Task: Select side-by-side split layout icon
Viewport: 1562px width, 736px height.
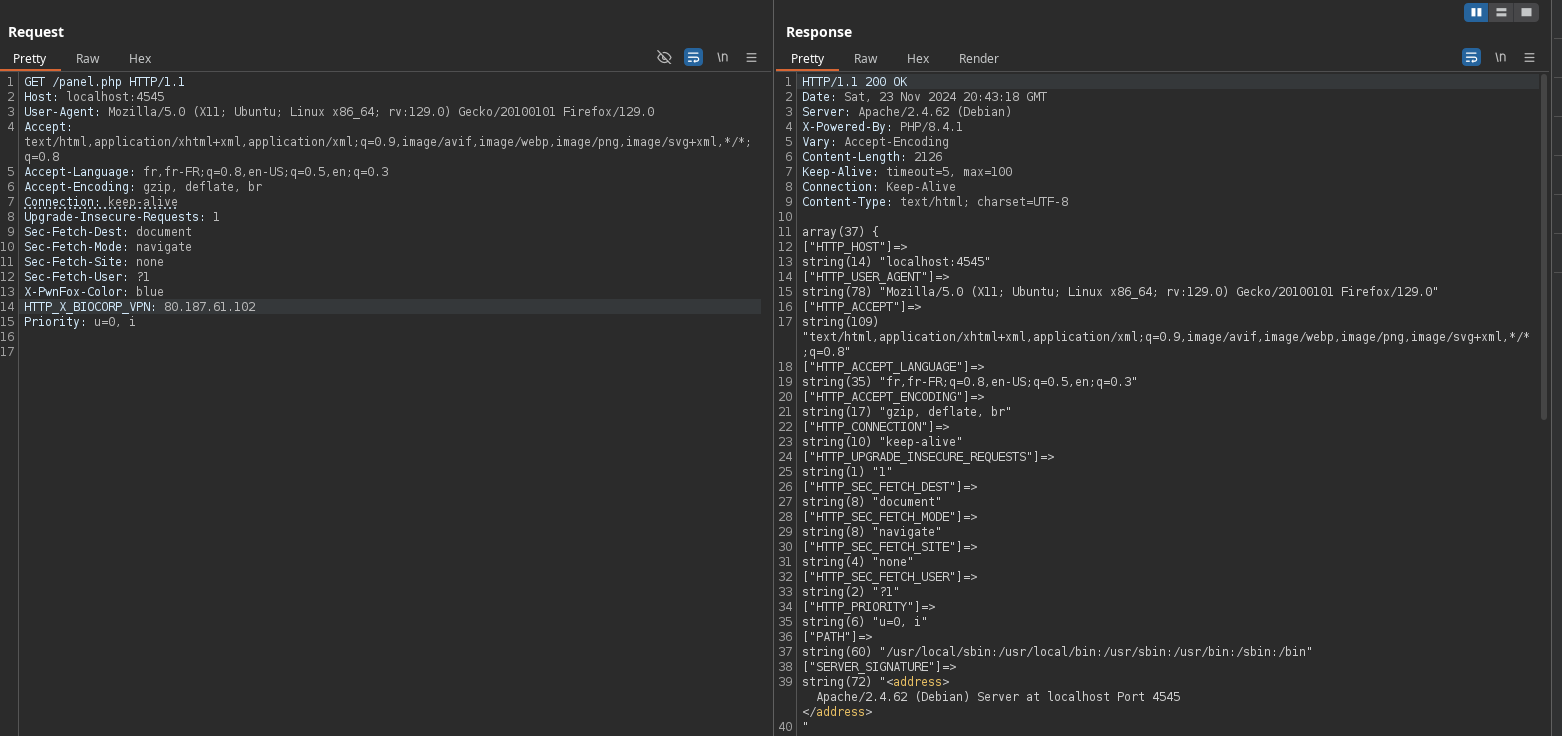Action: coord(1476,12)
